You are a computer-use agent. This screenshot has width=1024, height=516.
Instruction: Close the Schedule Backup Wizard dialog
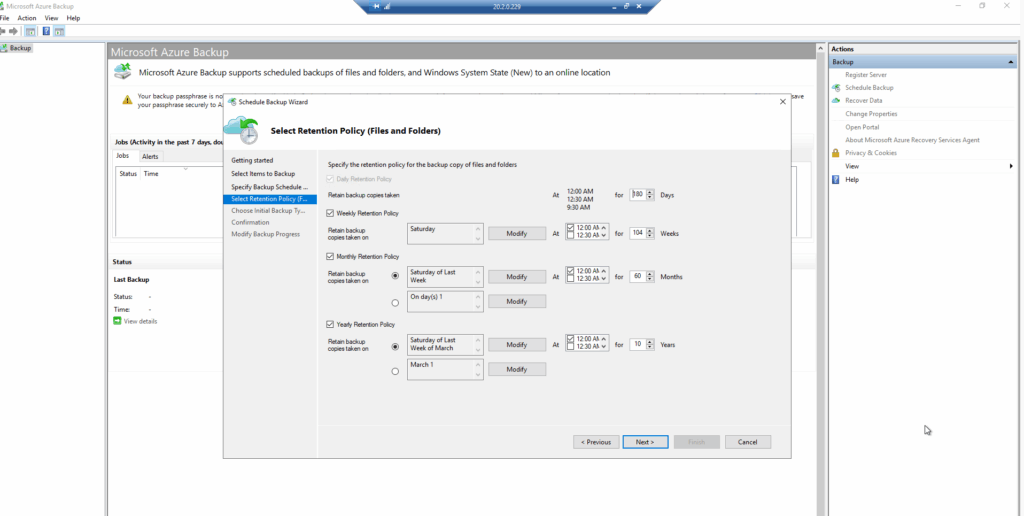click(x=782, y=102)
